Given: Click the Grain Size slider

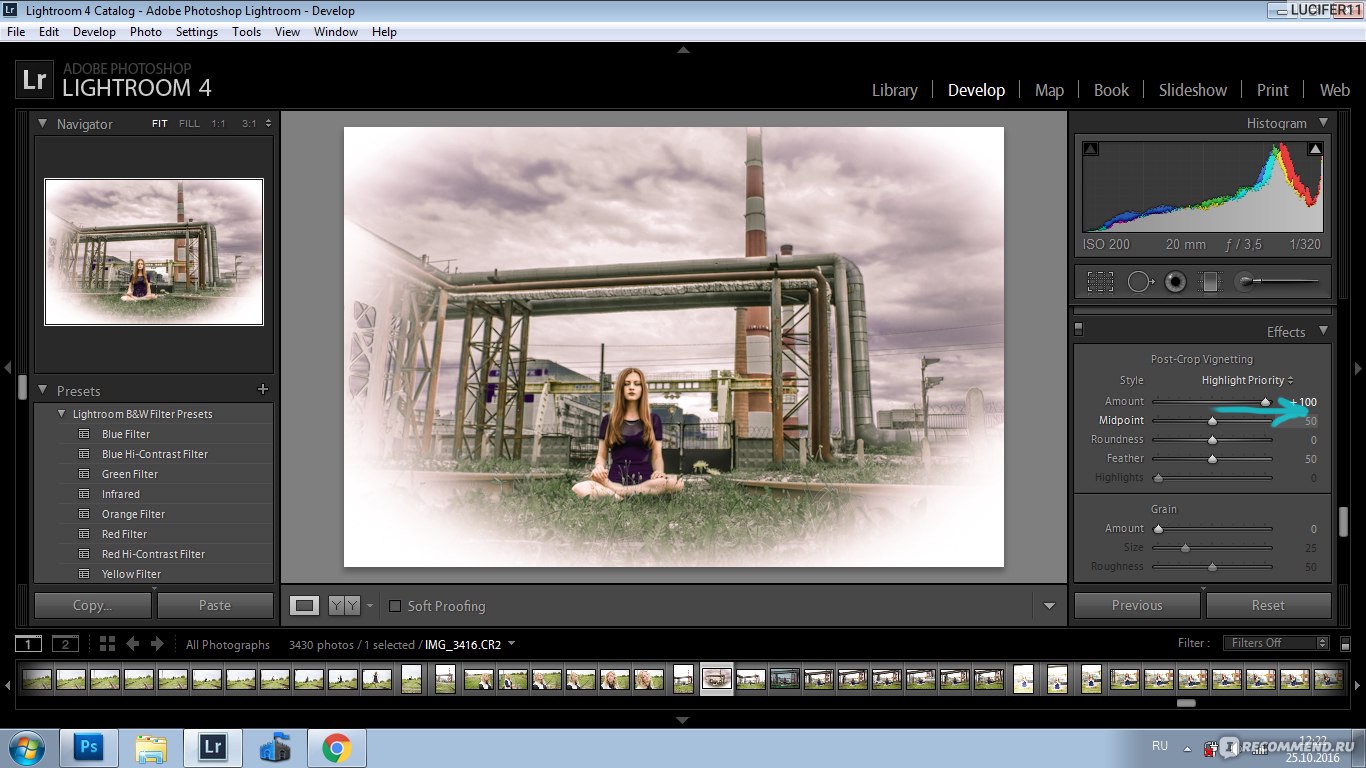Looking at the screenshot, I should [x=1212, y=548].
